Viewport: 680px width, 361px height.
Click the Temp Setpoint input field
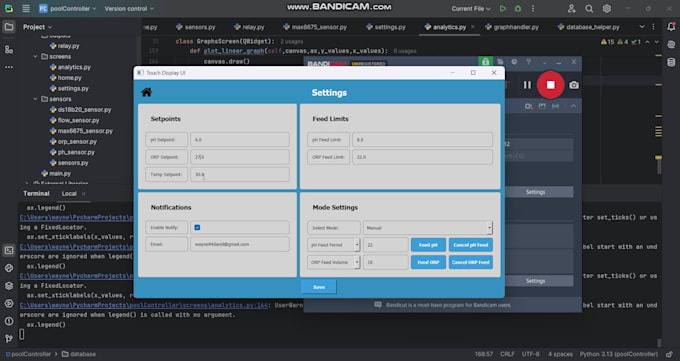pyautogui.click(x=240, y=174)
